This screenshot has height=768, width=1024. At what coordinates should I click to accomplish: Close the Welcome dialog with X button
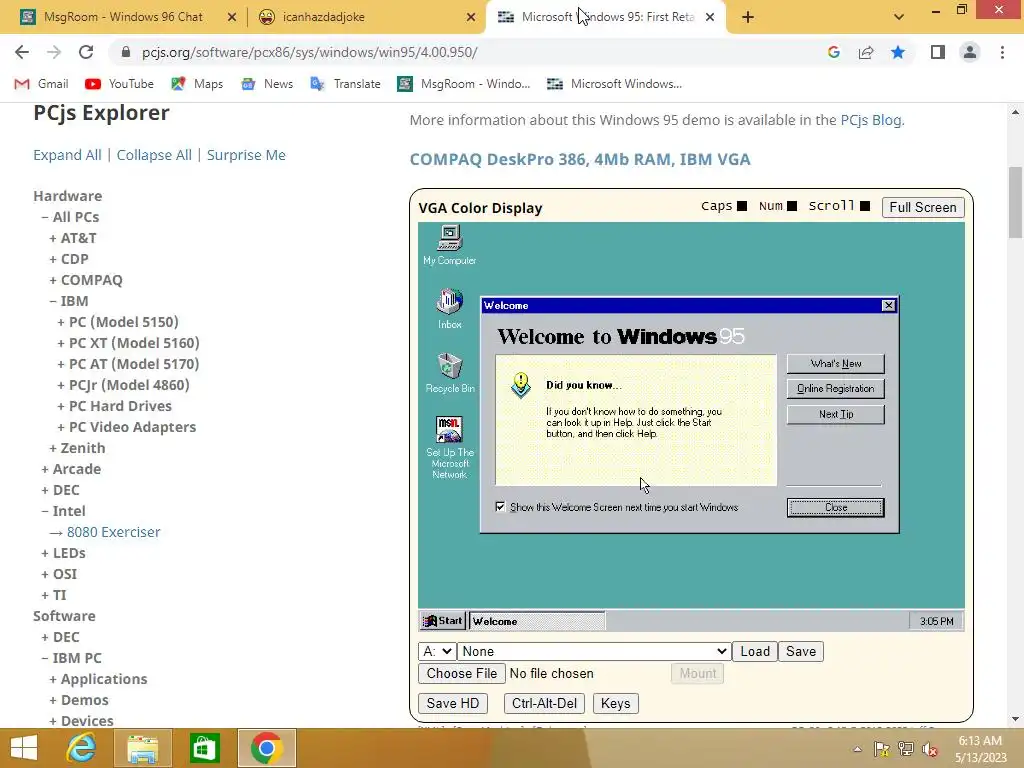[888, 306]
